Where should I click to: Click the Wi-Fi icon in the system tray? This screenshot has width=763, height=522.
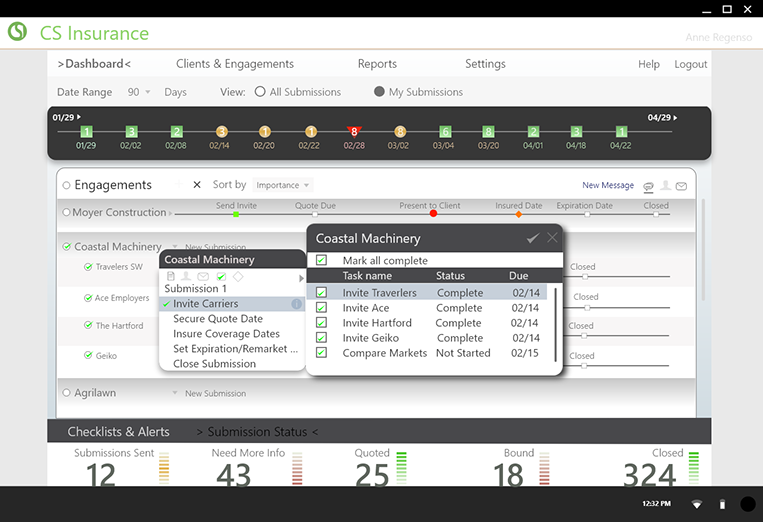coord(696,504)
